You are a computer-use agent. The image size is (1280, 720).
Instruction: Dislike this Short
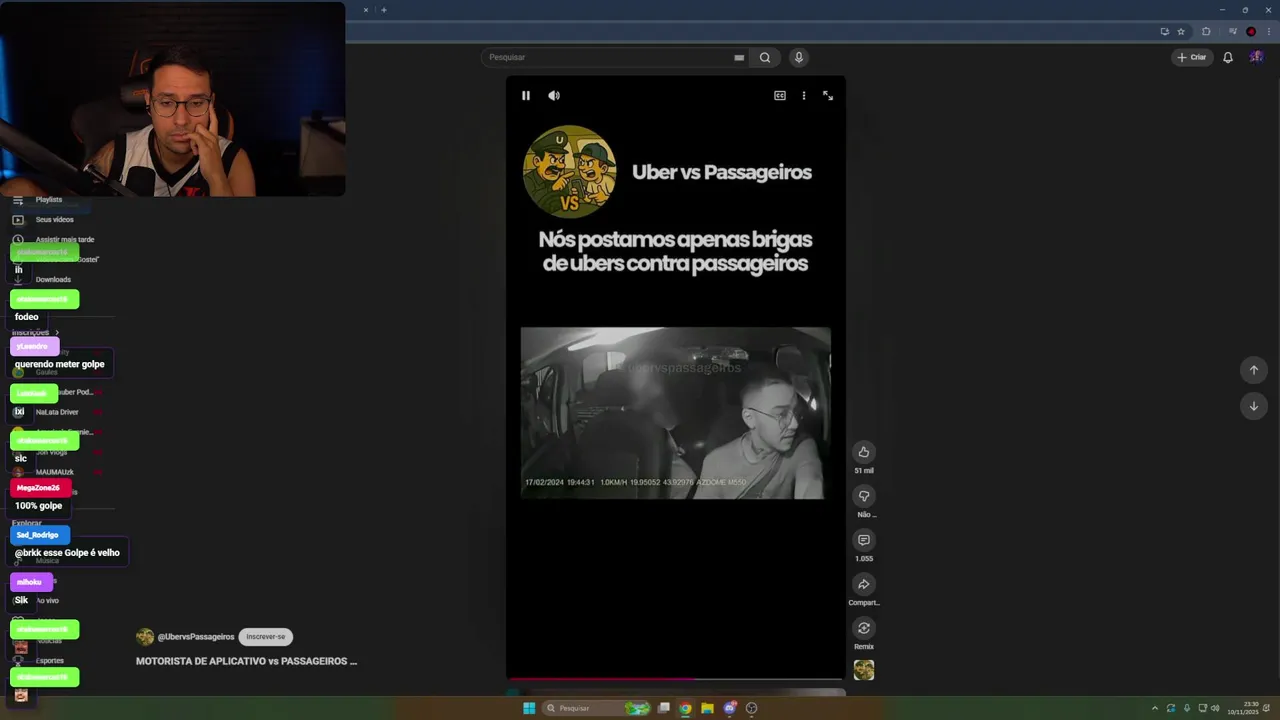864,496
